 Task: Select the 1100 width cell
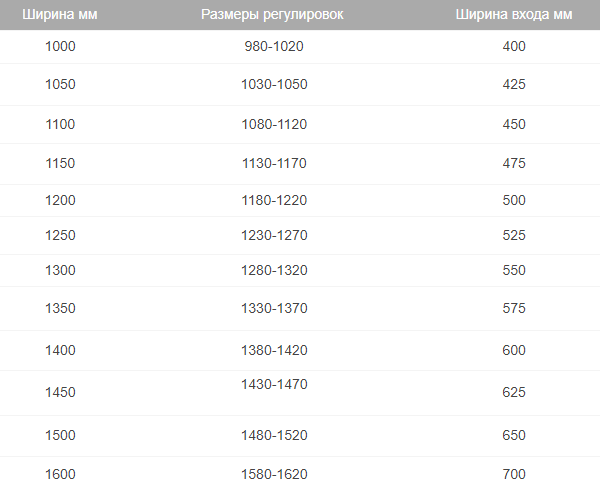pos(60,124)
